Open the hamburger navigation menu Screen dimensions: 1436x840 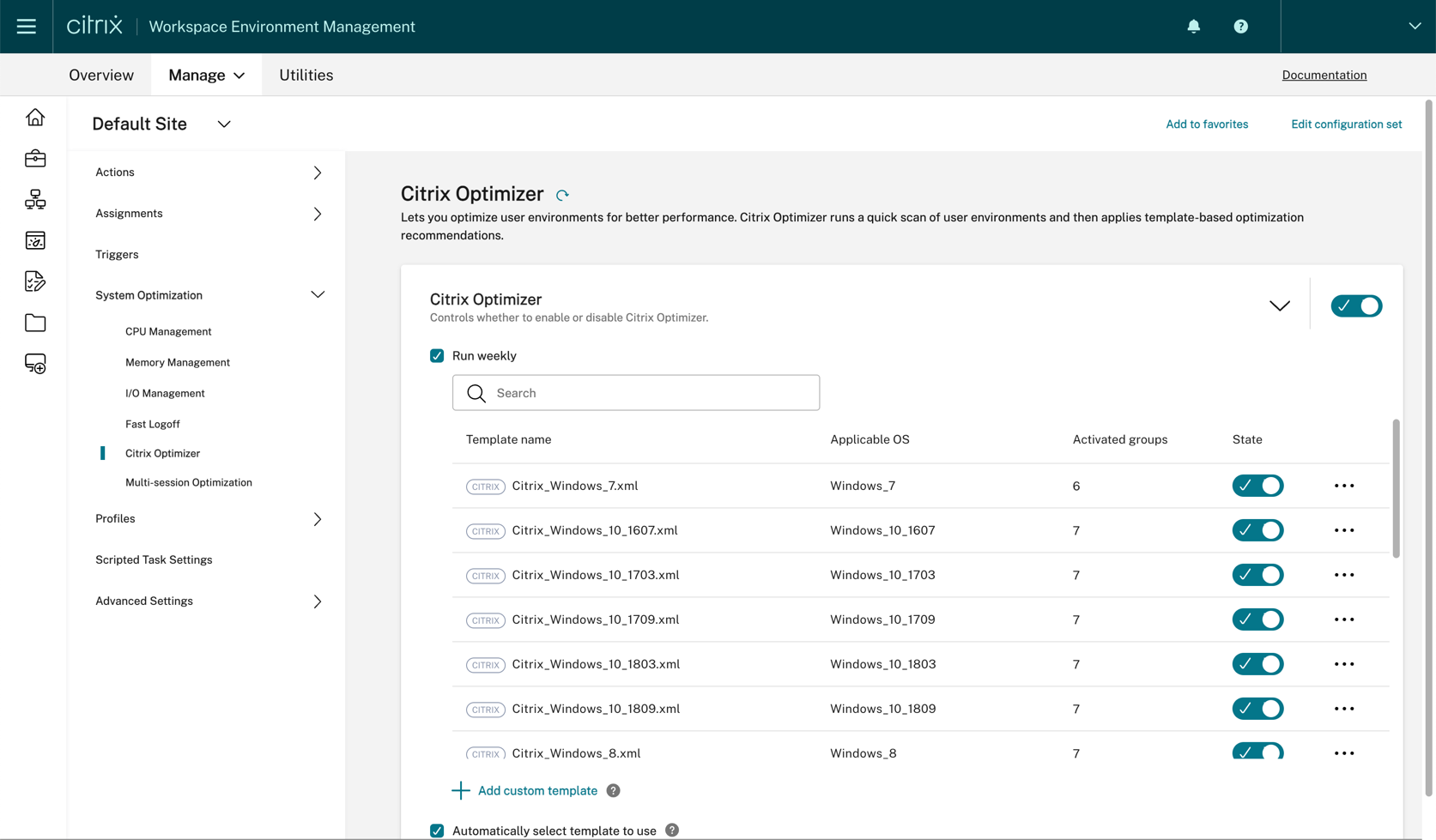tap(26, 27)
